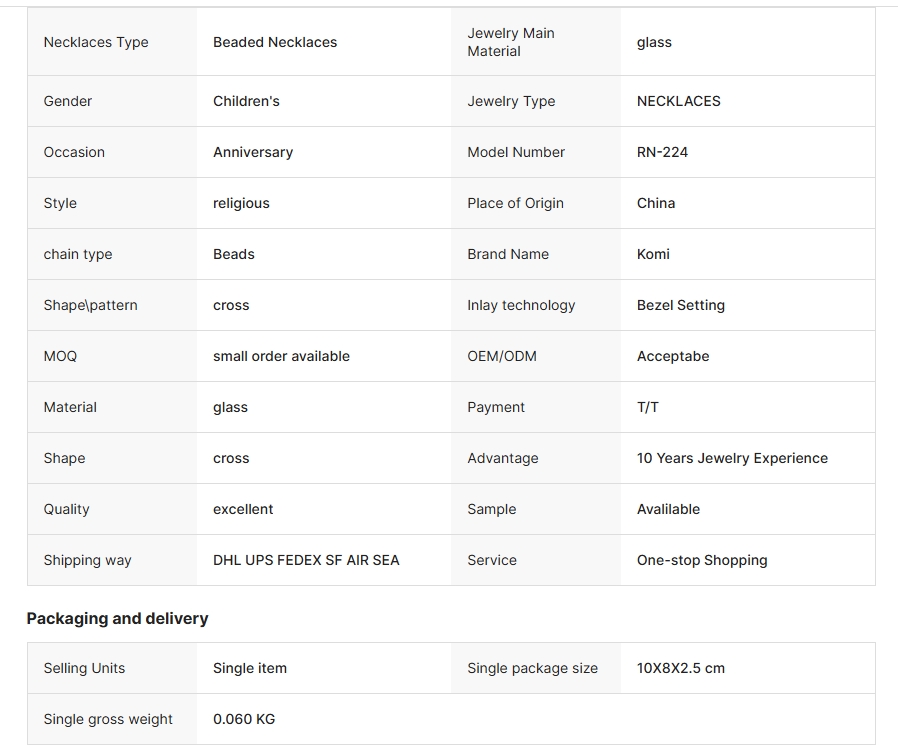Click the "Acceptabe" OEM/ODM value
This screenshot has width=898, height=756.
coord(673,356)
